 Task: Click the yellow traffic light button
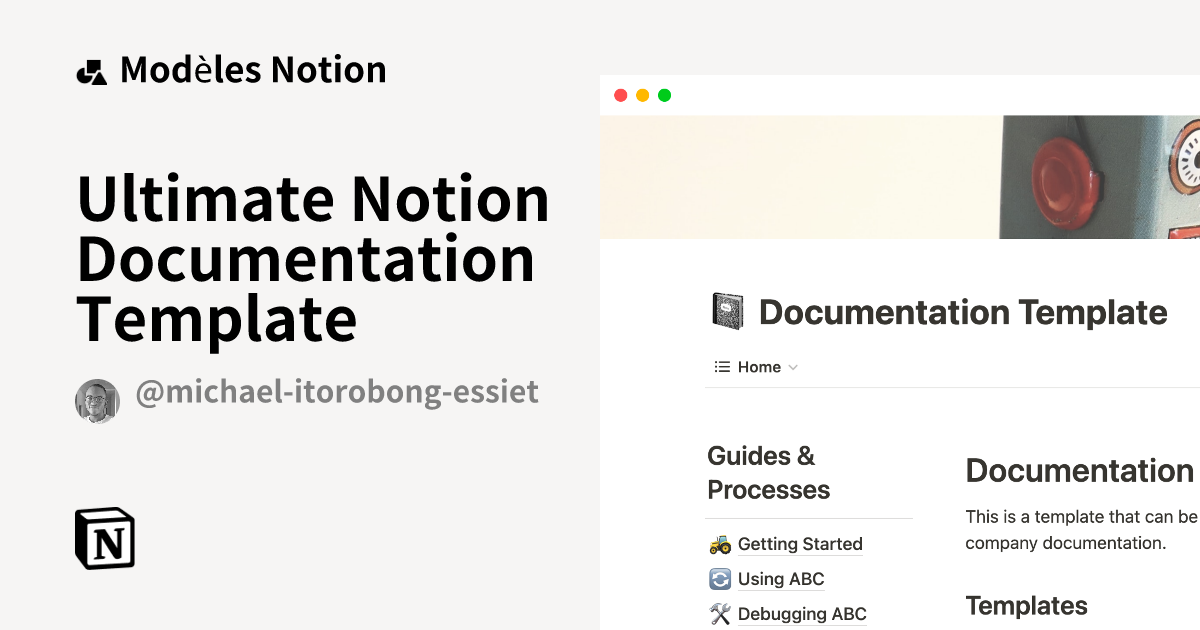click(x=642, y=94)
